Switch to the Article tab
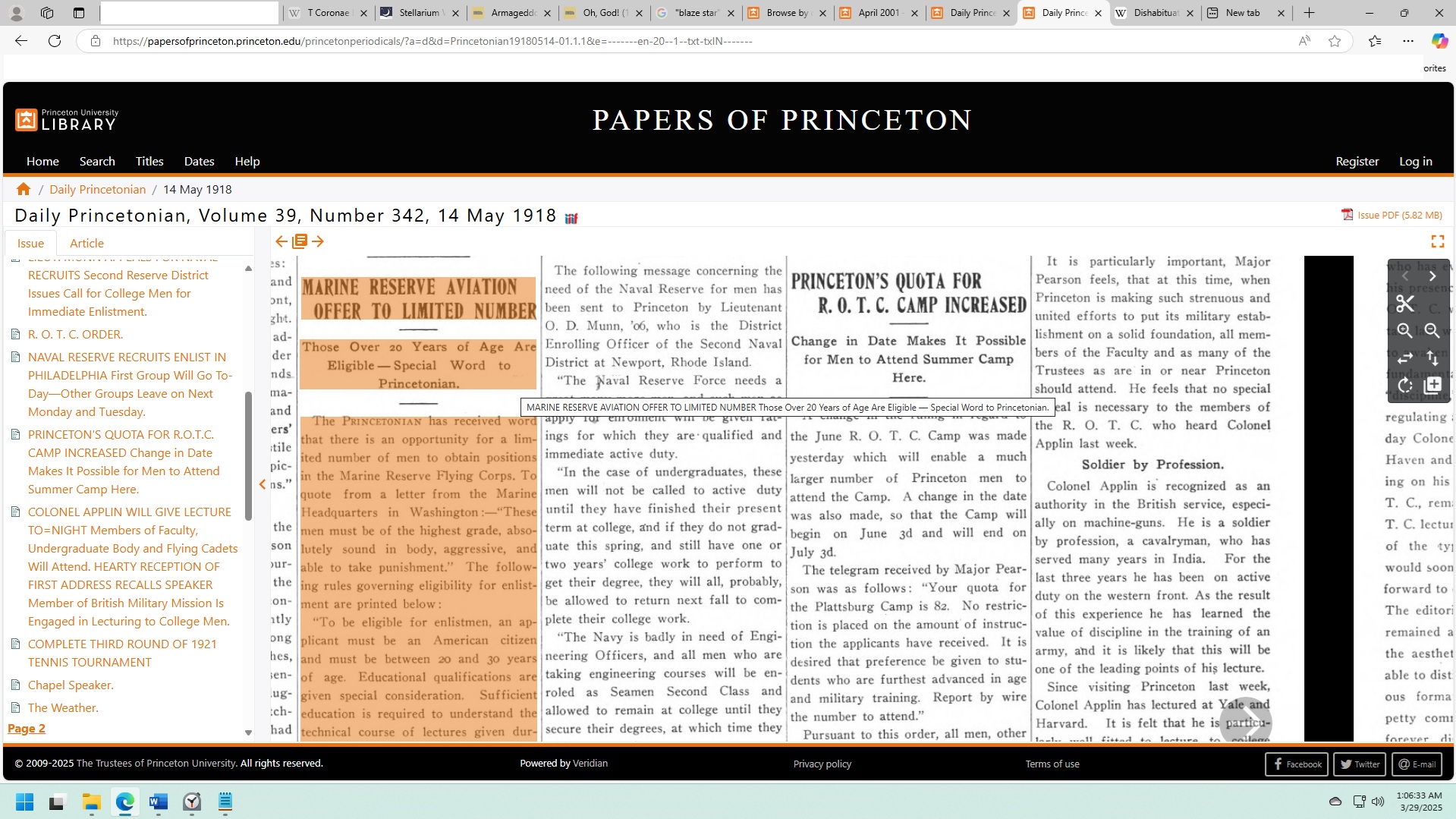This screenshot has height=819, width=1456. tap(86, 243)
